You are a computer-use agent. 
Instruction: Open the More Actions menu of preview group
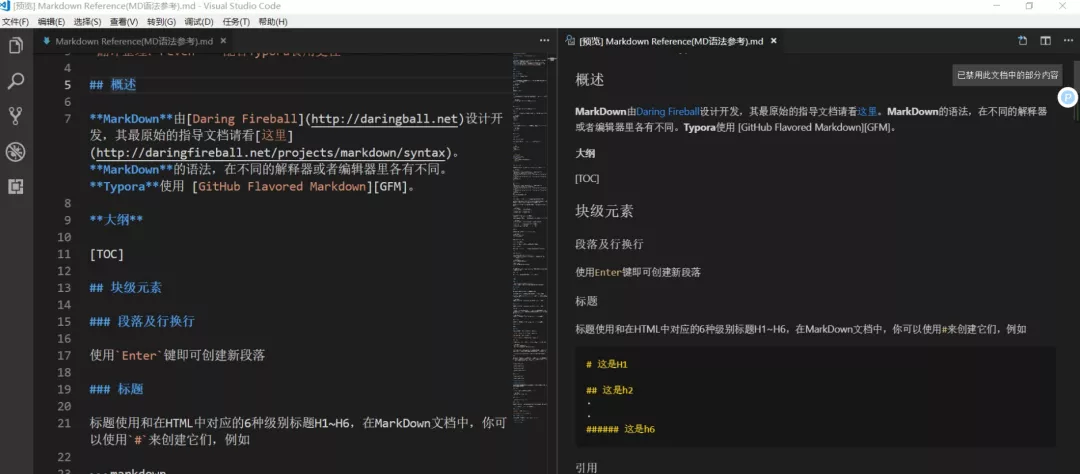pyautogui.click(x=1066, y=41)
